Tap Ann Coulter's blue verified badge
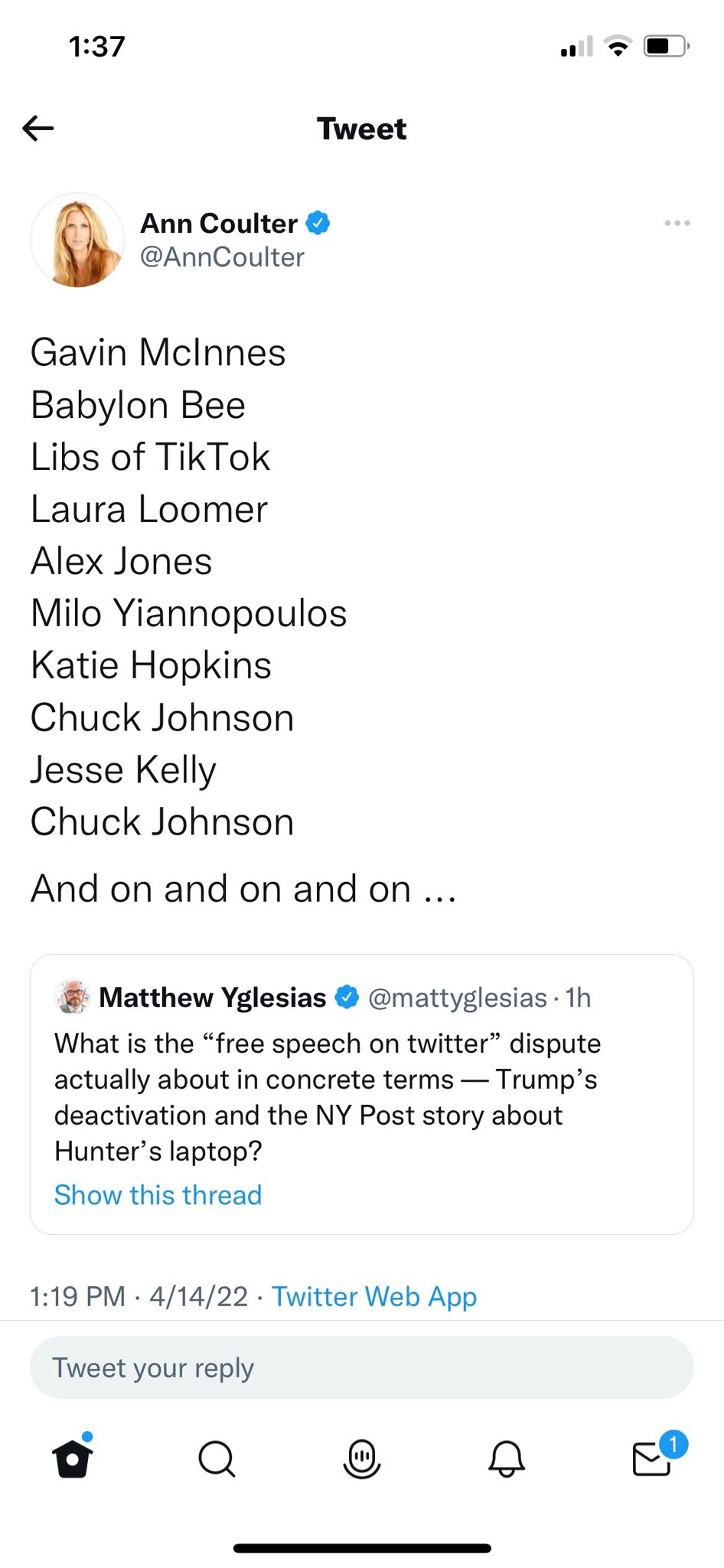724x1568 pixels. coord(318,223)
